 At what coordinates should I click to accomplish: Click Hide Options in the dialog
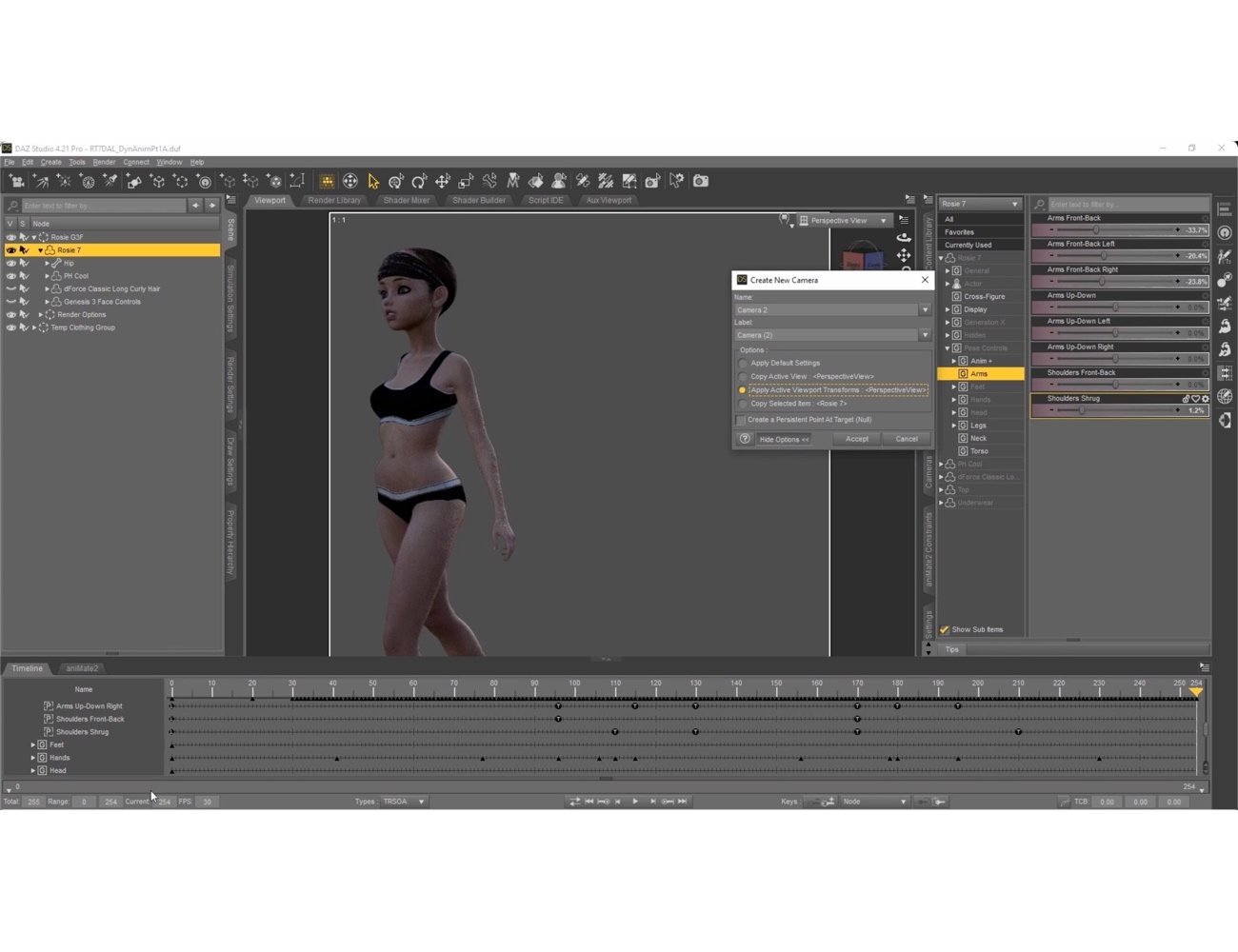coord(783,439)
